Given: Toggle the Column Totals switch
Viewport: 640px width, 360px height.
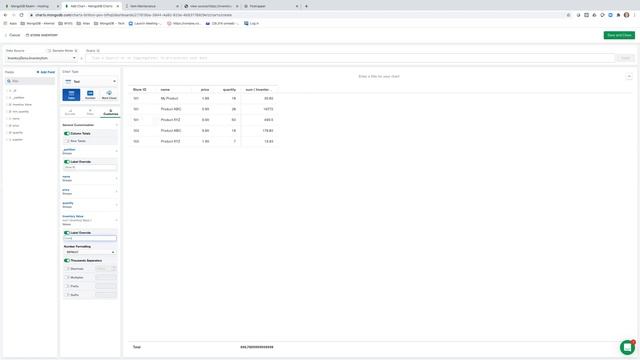Looking at the screenshot, I should point(67,133).
